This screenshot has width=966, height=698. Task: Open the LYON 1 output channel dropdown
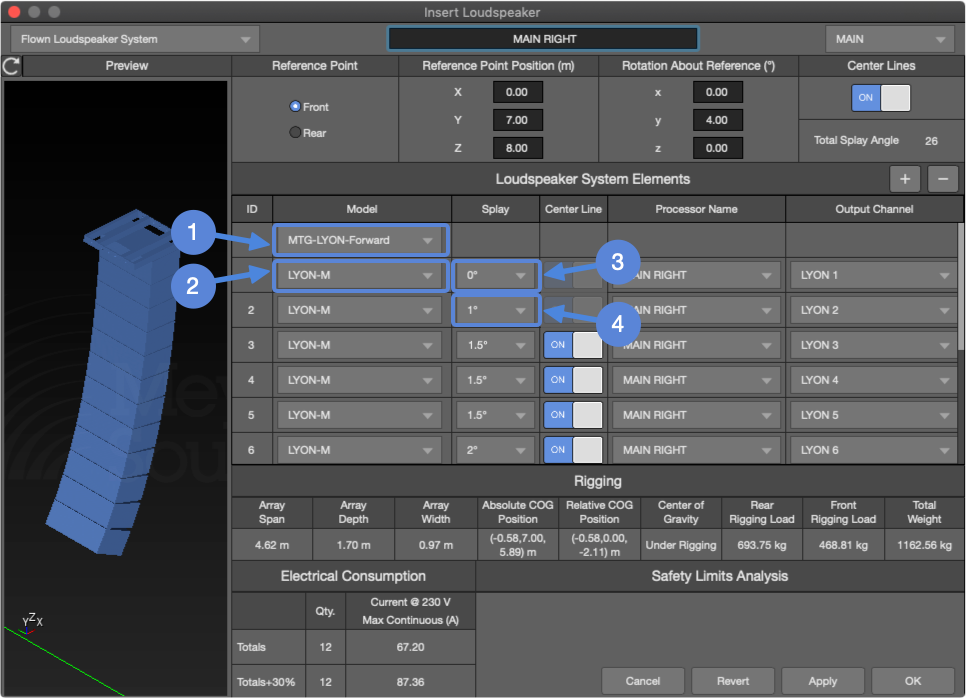874,275
